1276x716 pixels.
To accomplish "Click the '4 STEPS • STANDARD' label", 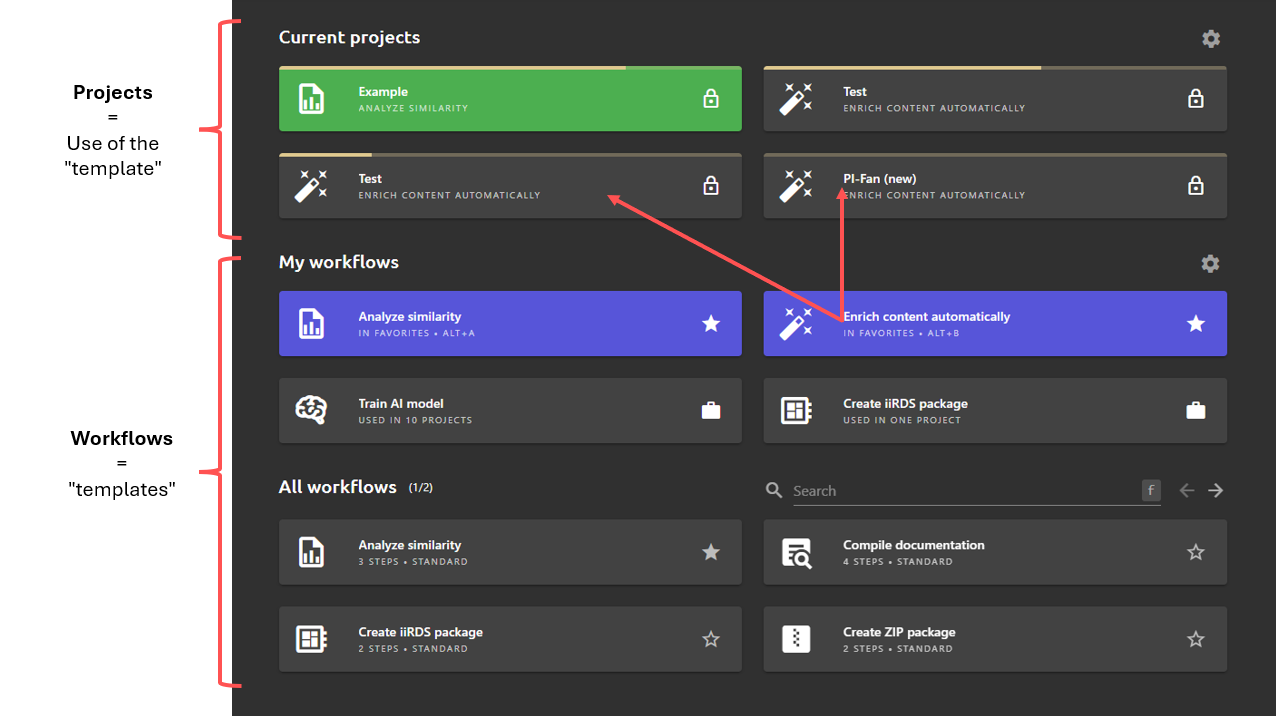I will click(898, 562).
